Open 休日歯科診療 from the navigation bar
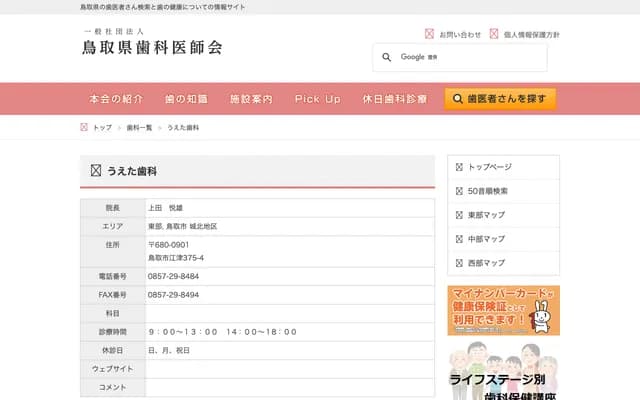Image resolution: width=640 pixels, height=400 pixels. pyautogui.click(x=395, y=100)
